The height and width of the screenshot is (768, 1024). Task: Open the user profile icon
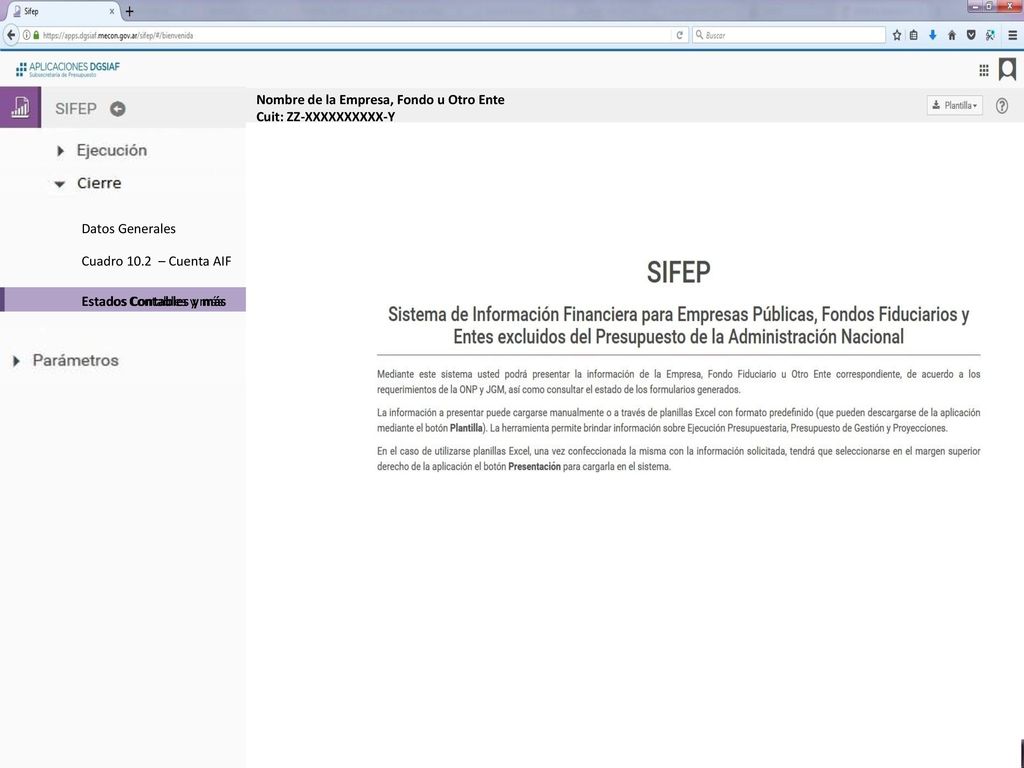point(1008,69)
